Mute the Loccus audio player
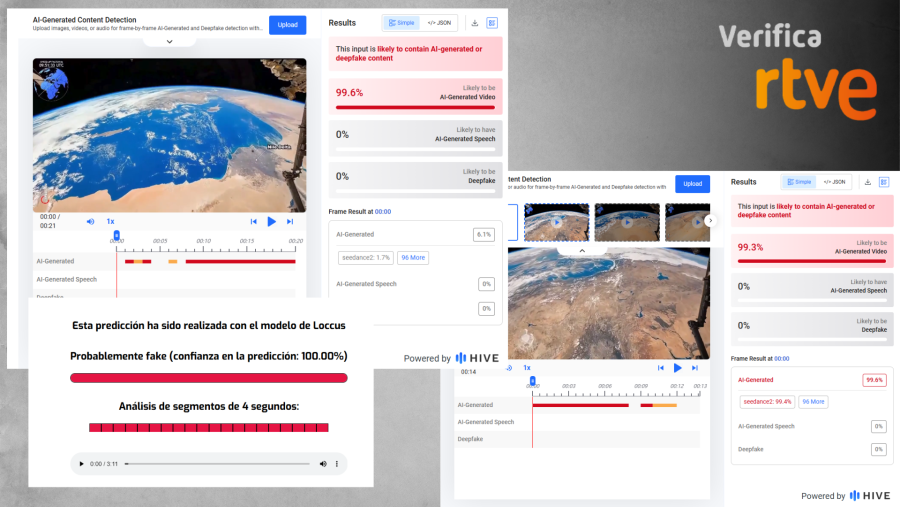This screenshot has width=900, height=507. [x=323, y=464]
